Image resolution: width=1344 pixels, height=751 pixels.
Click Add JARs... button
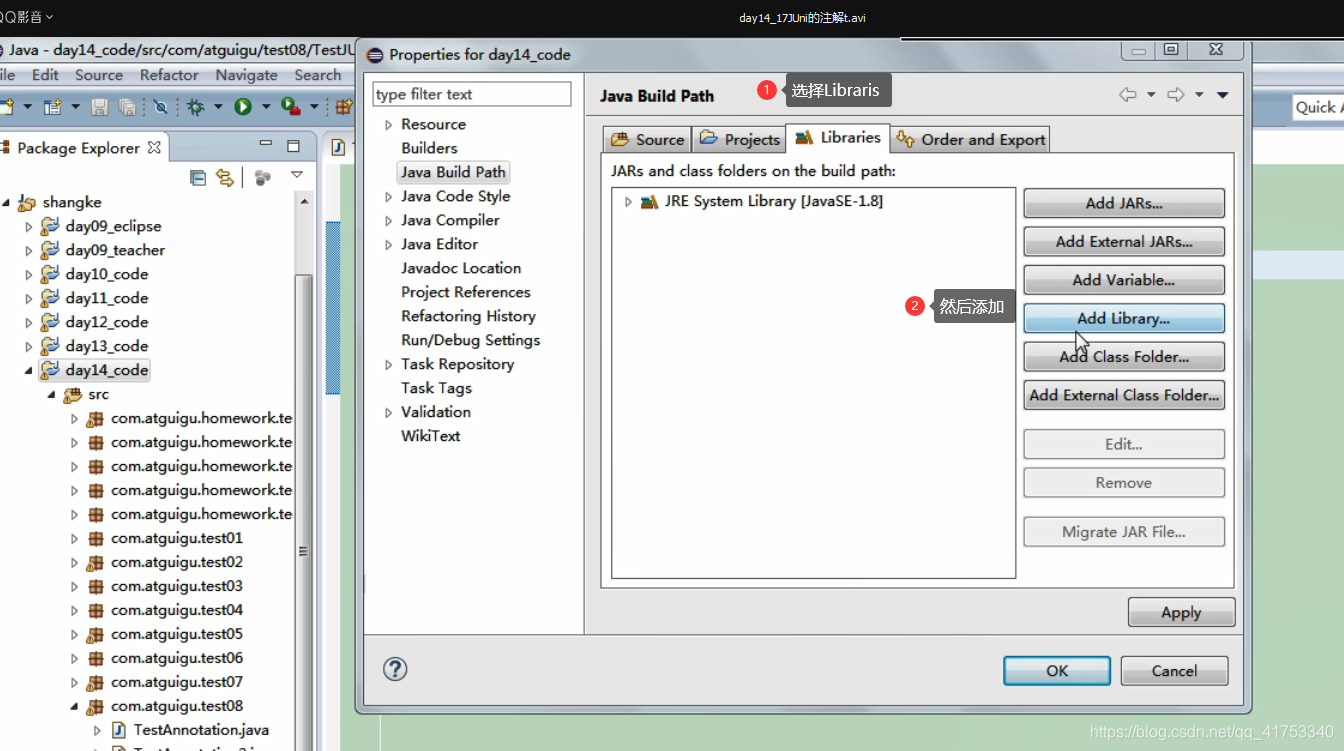[1124, 203]
